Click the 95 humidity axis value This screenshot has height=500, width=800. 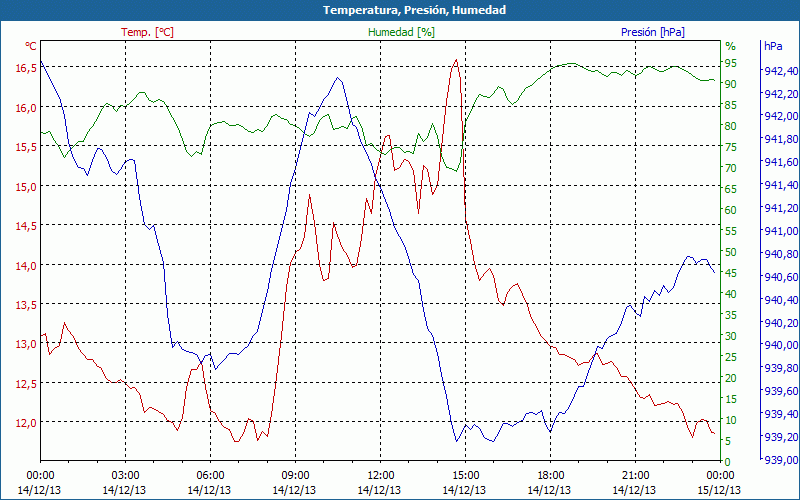pyautogui.click(x=731, y=63)
